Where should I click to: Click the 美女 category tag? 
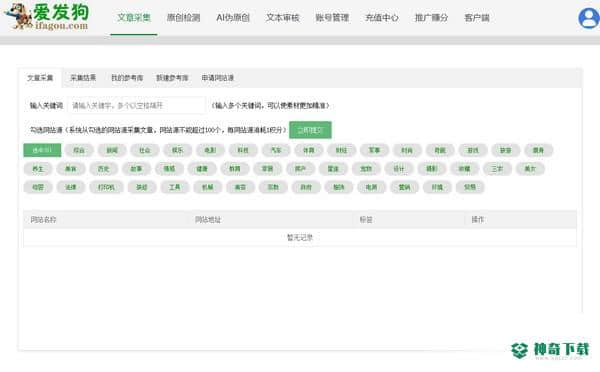click(x=530, y=169)
